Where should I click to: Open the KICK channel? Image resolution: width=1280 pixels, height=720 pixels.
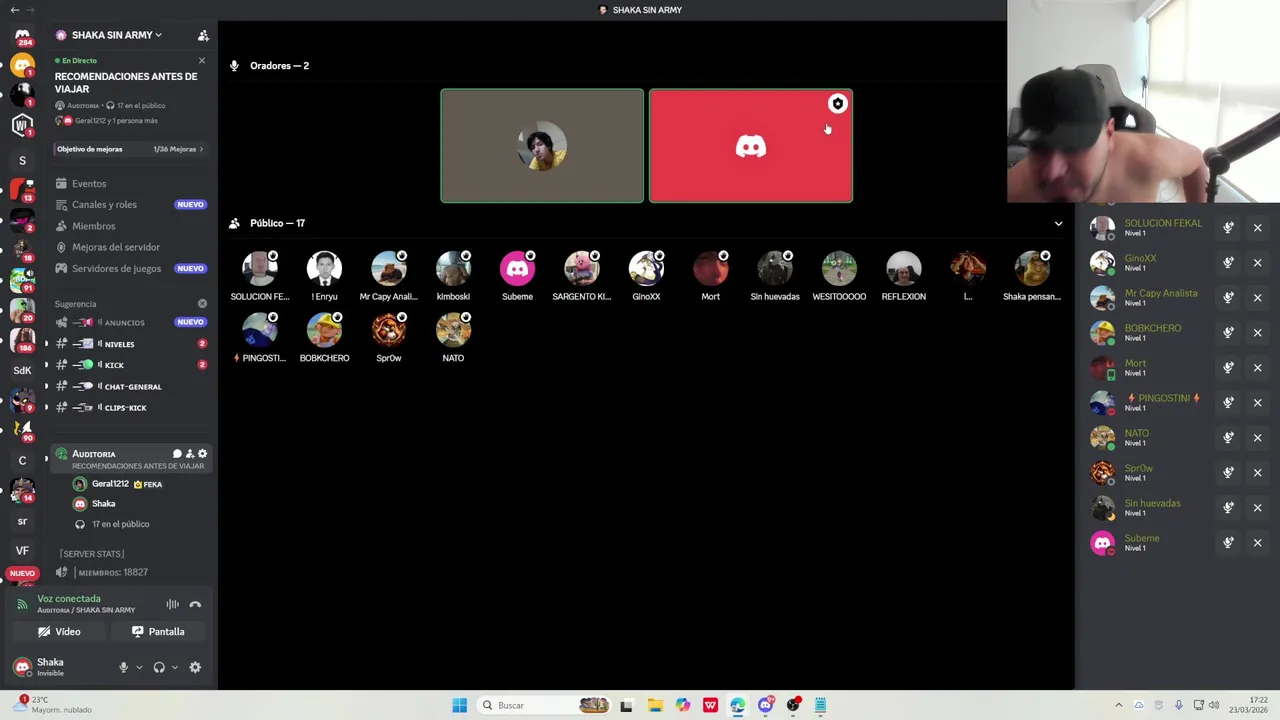tap(130, 365)
